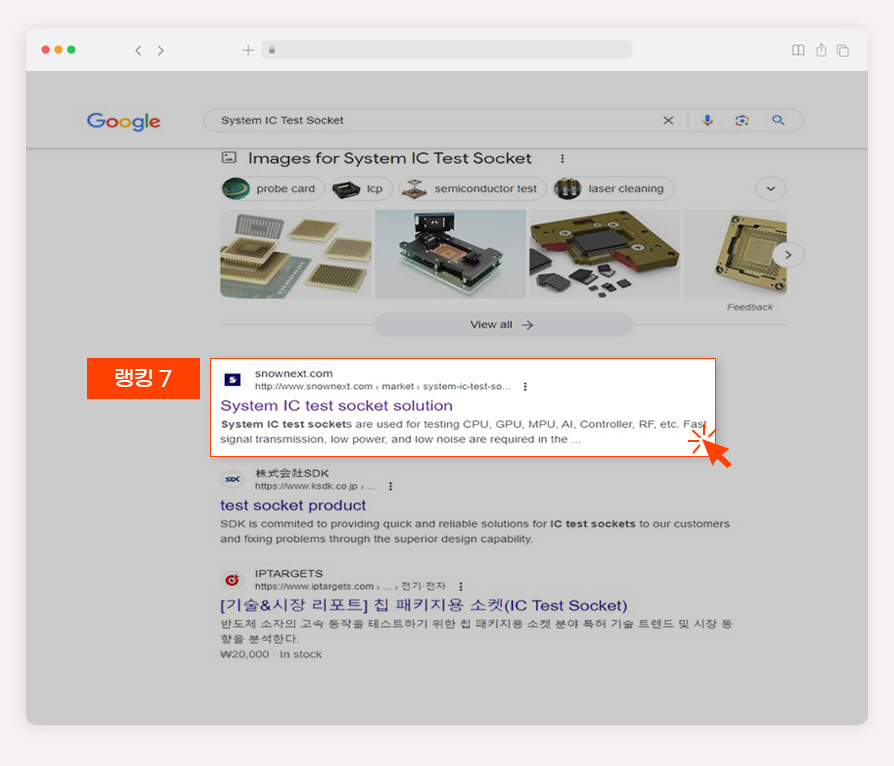Open black test socket on board thumbnail

450,254
